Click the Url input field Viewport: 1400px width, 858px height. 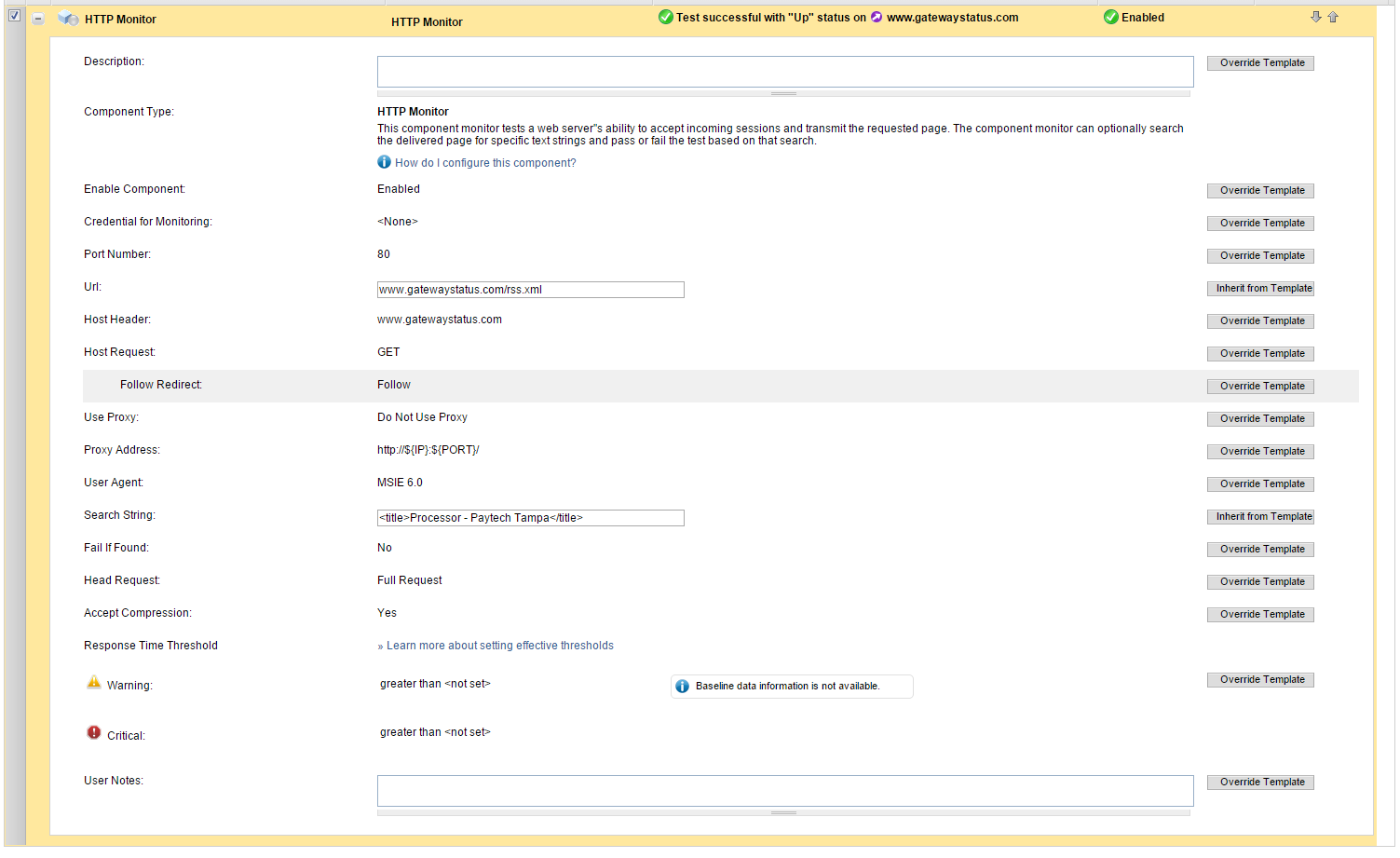(531, 290)
